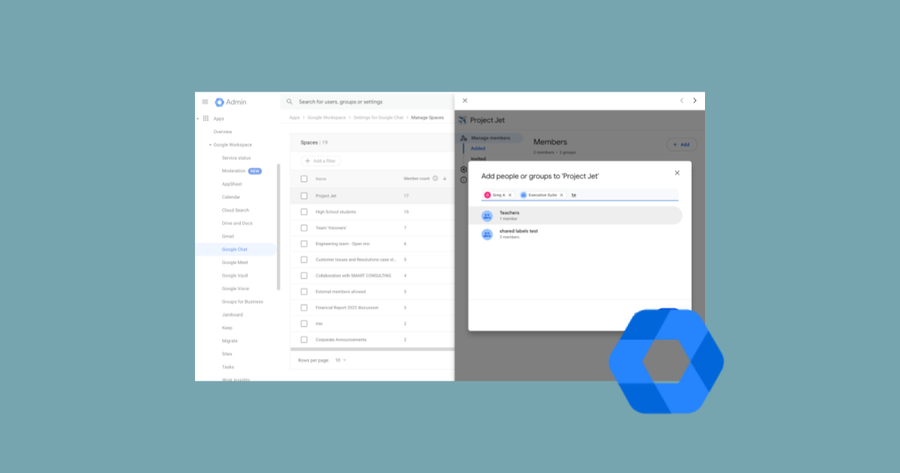
Task: Check Customer Issues and Resolutions checkbox
Action: 304,259
